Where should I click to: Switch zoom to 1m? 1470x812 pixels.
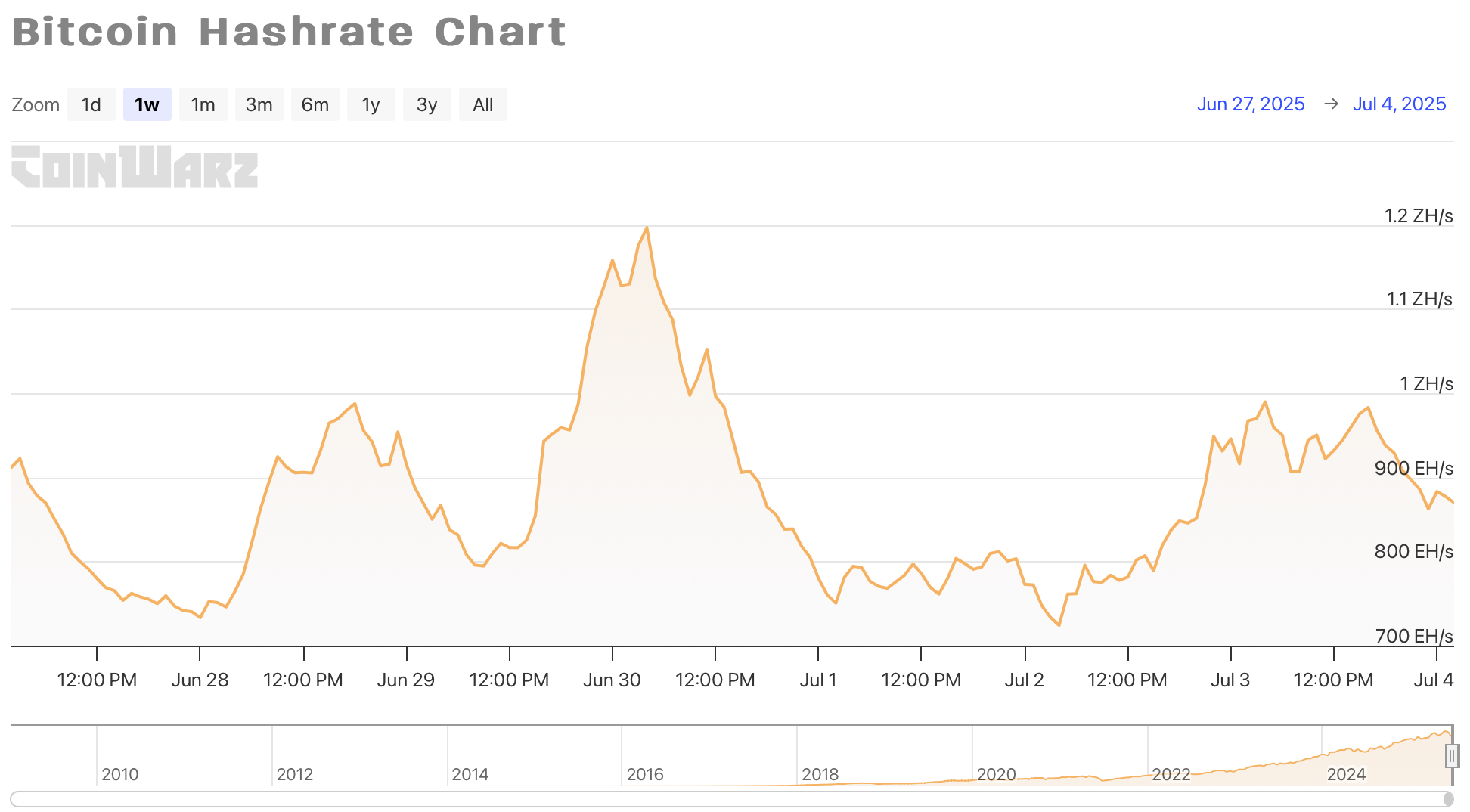tap(203, 104)
